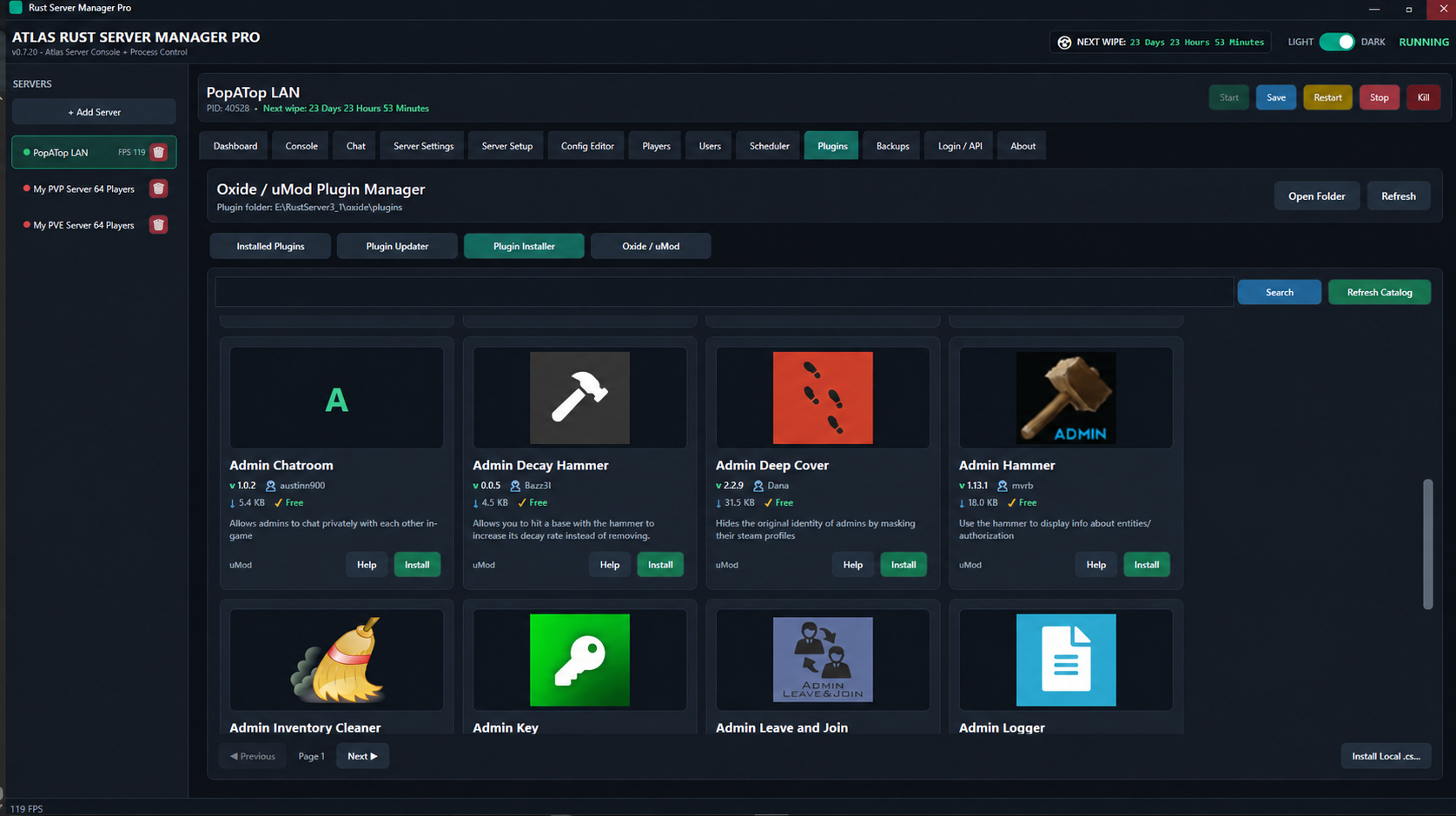Click the Admin Hammer plugin image
Screen dimensions: 1456x816
click(1066, 398)
